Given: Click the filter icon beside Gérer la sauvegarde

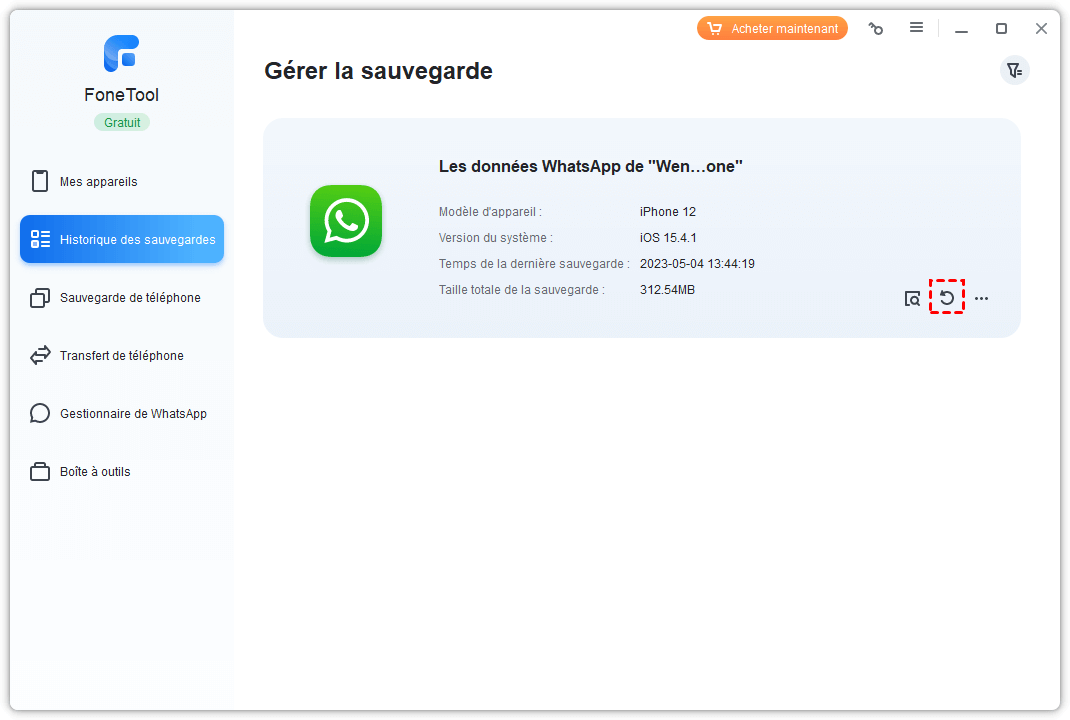Looking at the screenshot, I should (x=1014, y=70).
